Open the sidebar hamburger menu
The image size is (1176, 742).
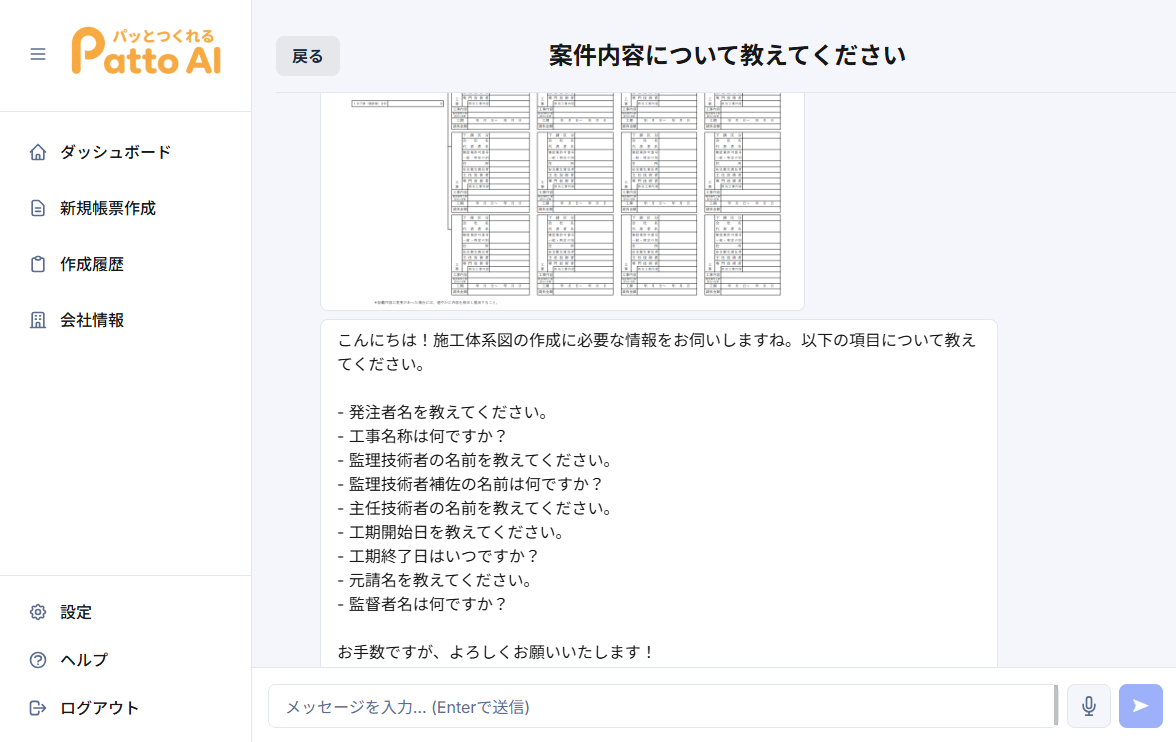coord(38,55)
